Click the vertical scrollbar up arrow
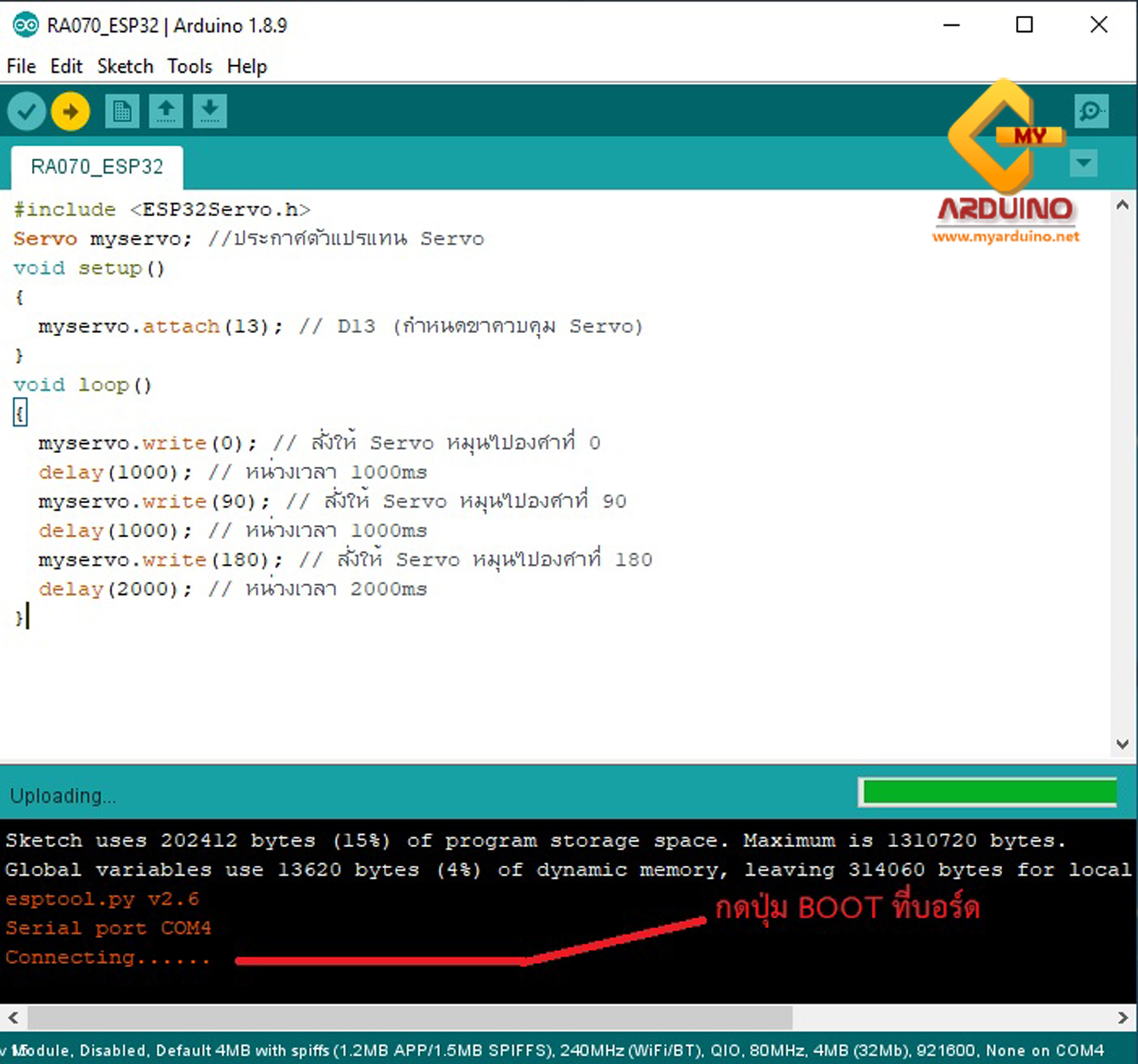 (1122, 203)
